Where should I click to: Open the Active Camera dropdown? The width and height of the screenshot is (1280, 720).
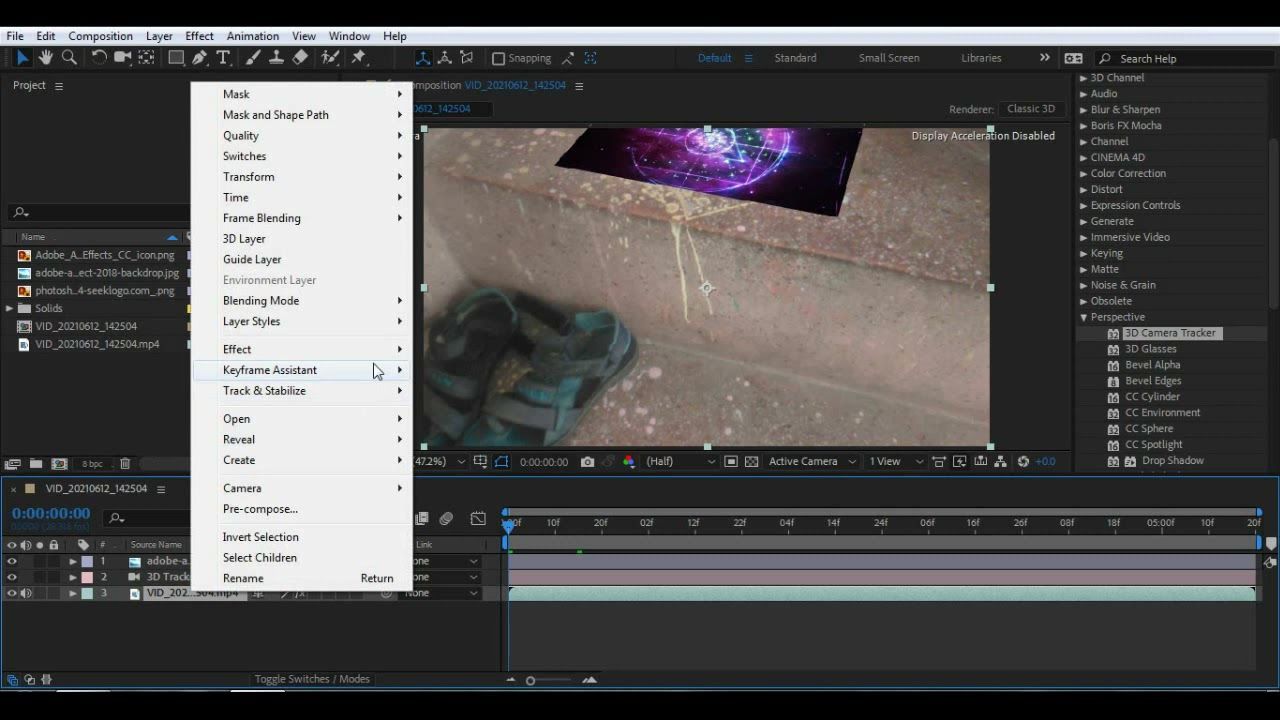click(x=812, y=462)
